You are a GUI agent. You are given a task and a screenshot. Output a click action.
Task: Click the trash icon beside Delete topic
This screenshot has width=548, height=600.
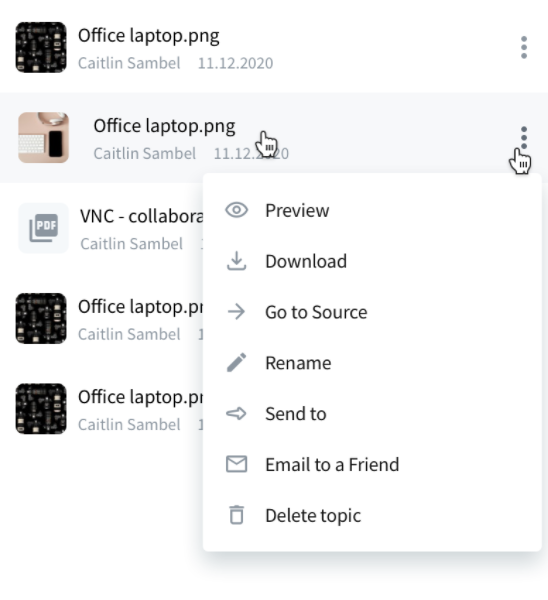coord(236,515)
